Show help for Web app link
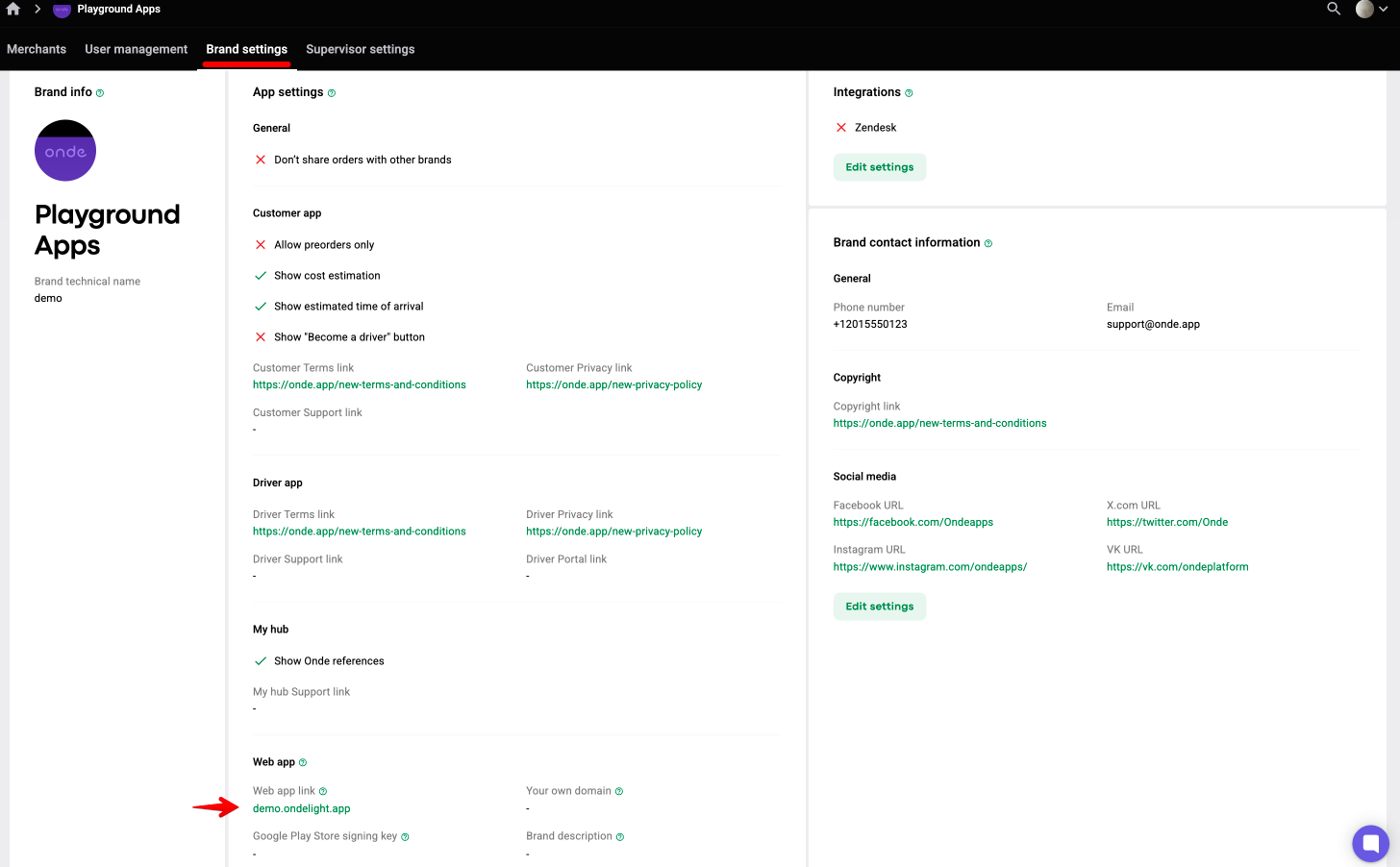Image resolution: width=1400 pixels, height=867 pixels. coord(323,791)
